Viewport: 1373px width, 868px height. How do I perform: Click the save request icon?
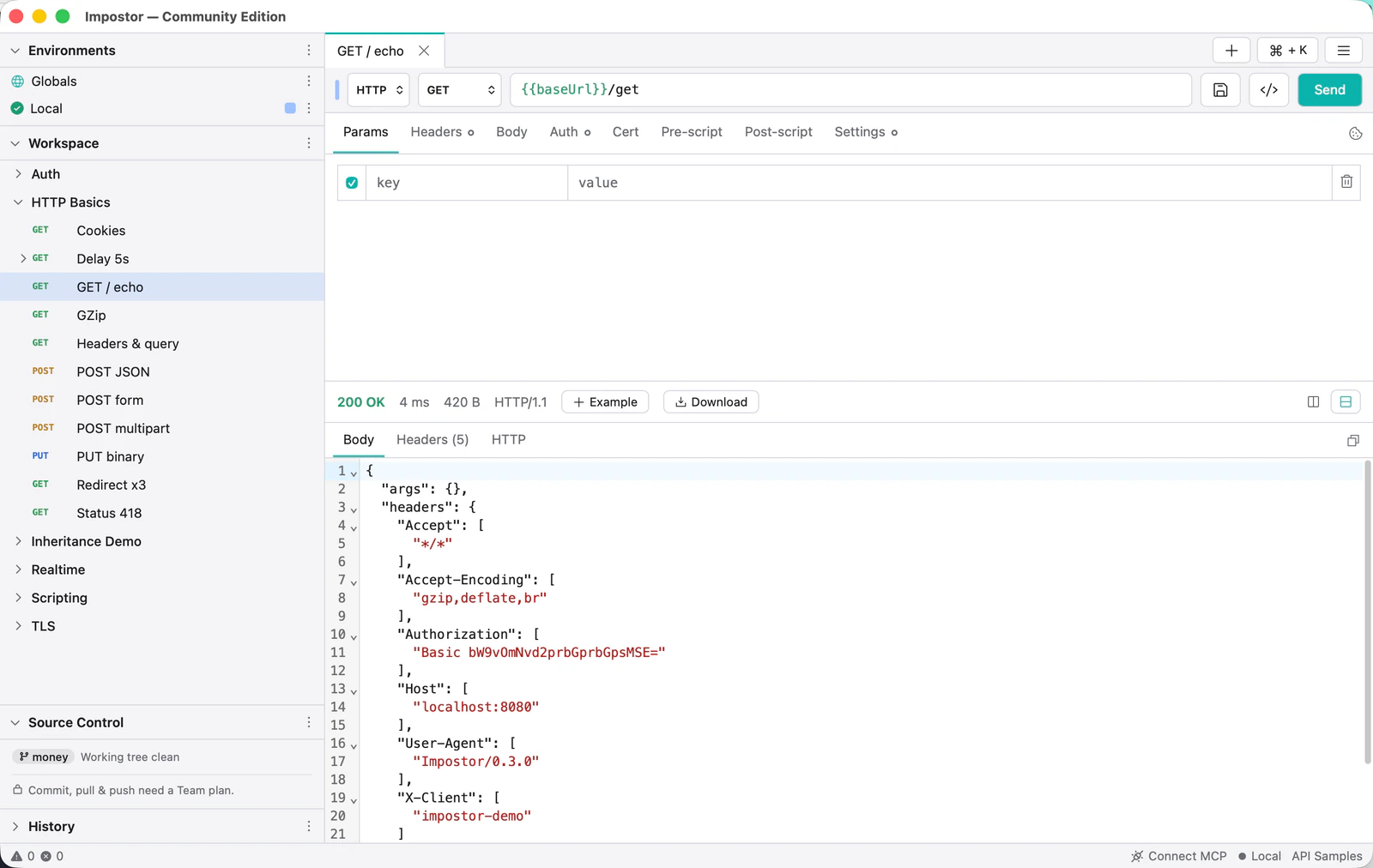[x=1220, y=90]
